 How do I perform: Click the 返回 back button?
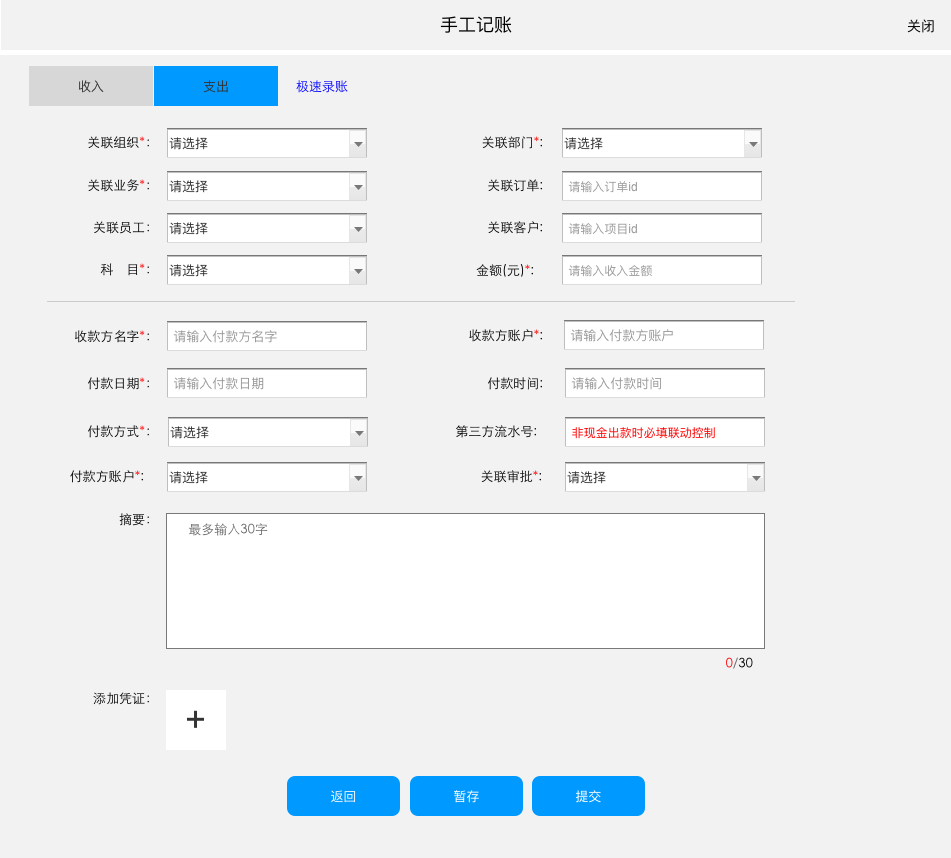pyautogui.click(x=343, y=796)
